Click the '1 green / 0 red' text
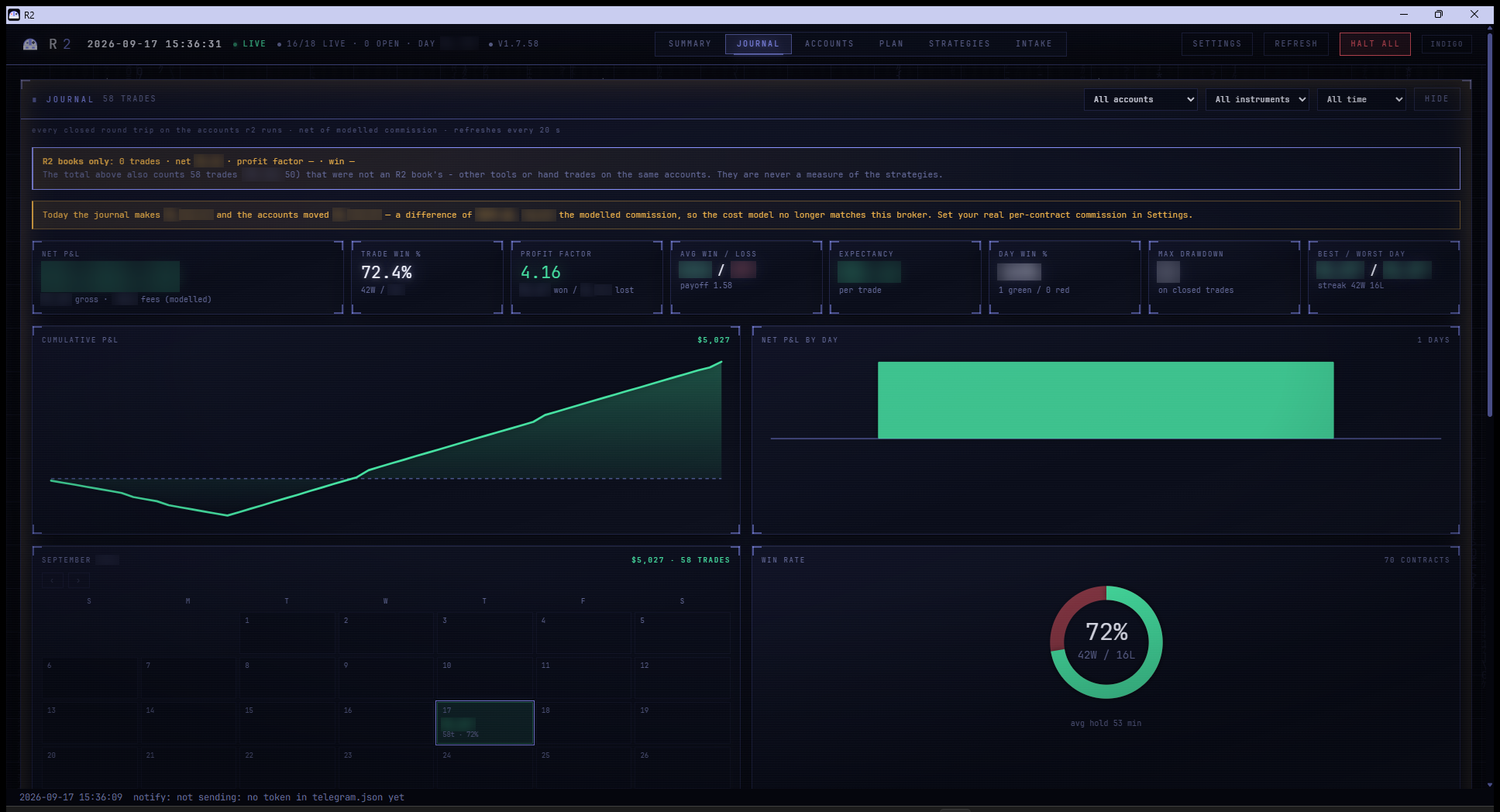1500x812 pixels. [1034, 291]
